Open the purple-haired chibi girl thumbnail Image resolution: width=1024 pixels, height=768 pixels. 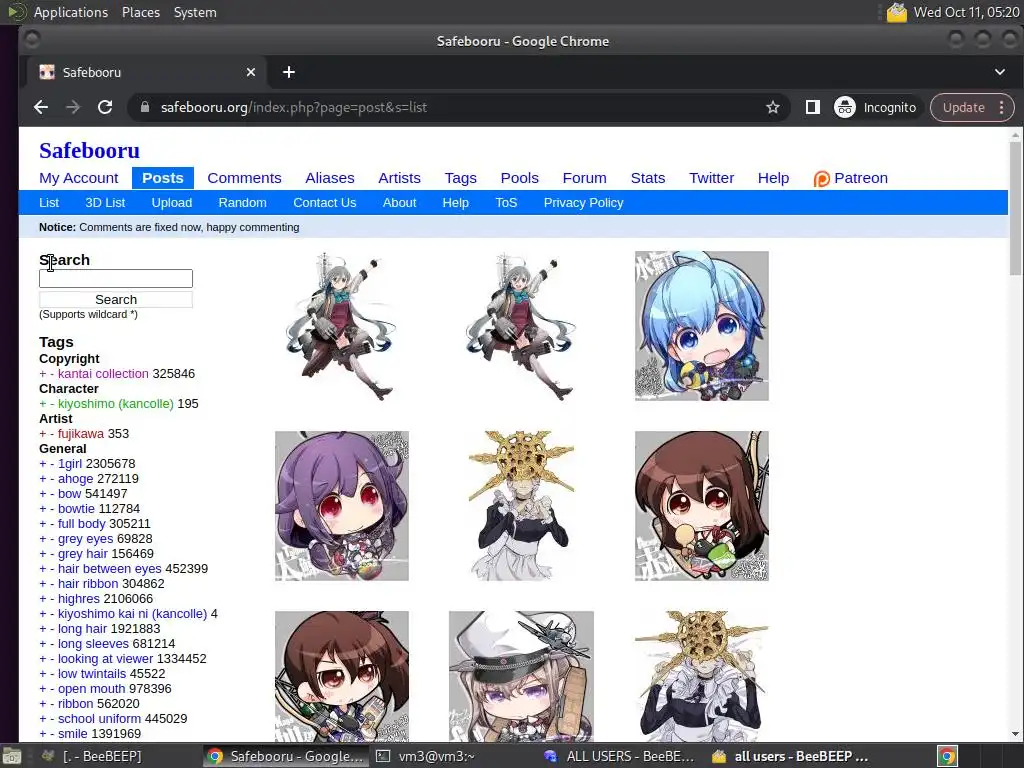(342, 506)
